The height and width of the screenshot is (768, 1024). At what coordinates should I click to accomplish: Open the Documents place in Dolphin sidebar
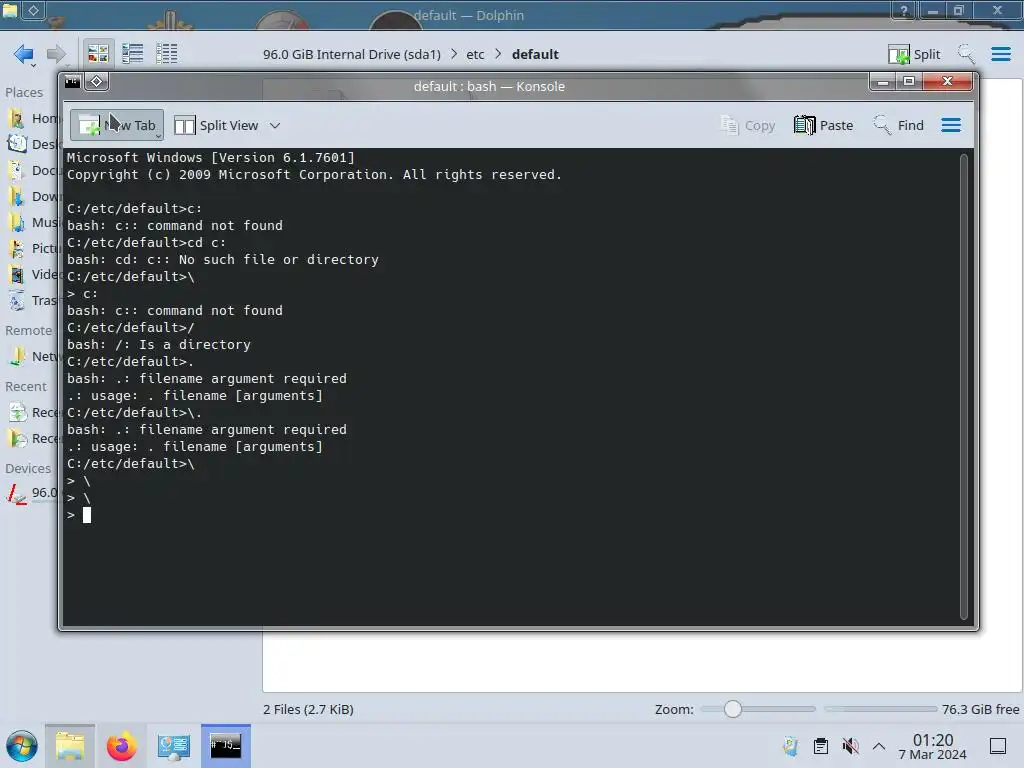tap(33, 170)
